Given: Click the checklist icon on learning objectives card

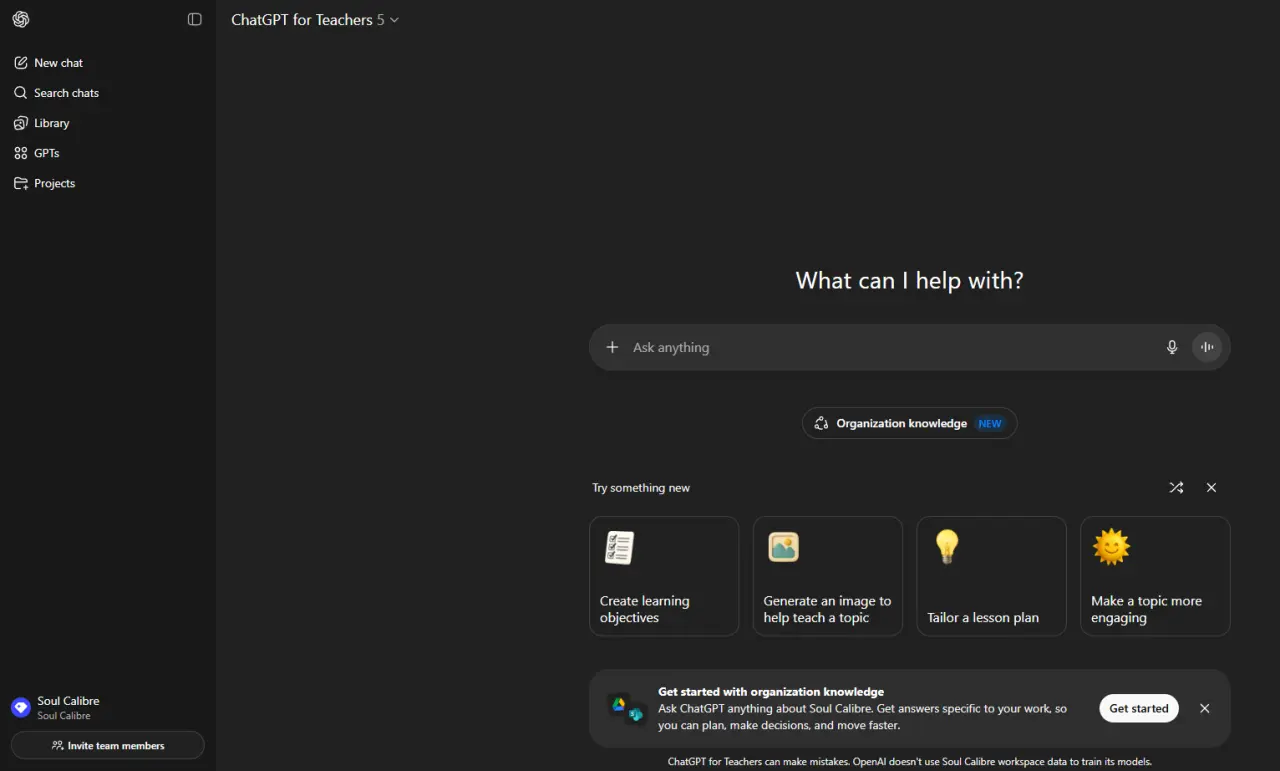Looking at the screenshot, I should click(619, 547).
